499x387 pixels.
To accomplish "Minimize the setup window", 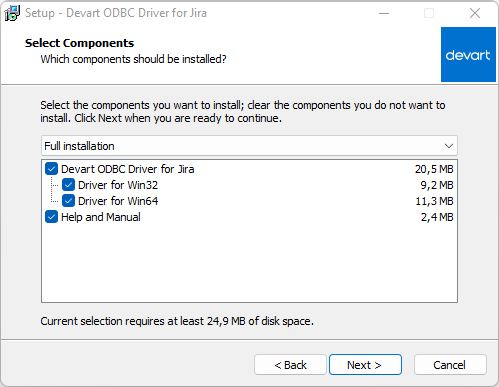I will [x=384, y=13].
